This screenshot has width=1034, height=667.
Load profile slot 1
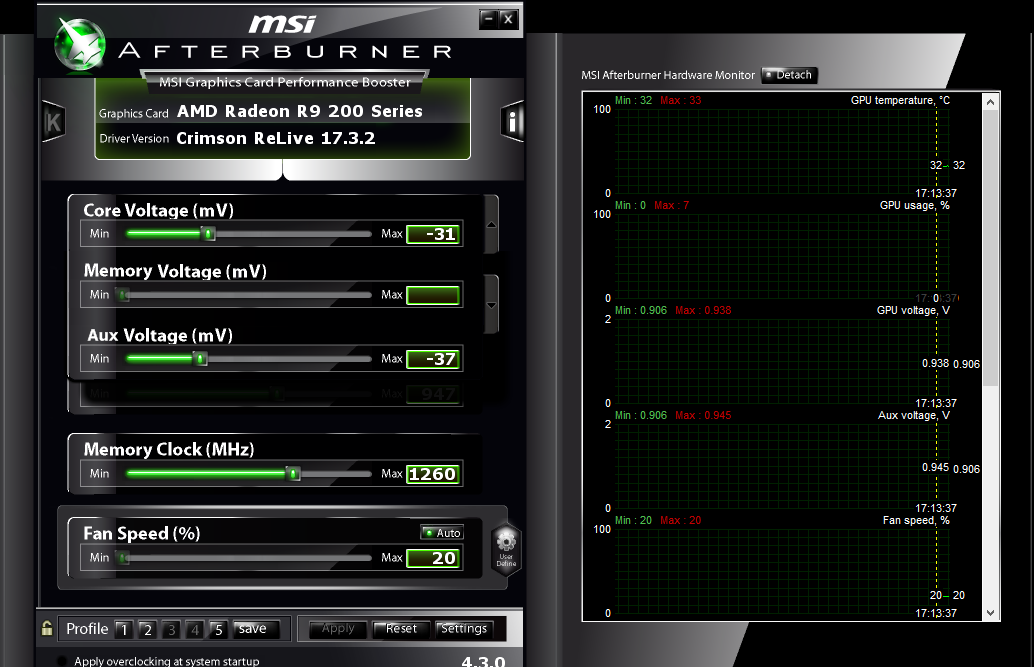pyautogui.click(x=124, y=629)
